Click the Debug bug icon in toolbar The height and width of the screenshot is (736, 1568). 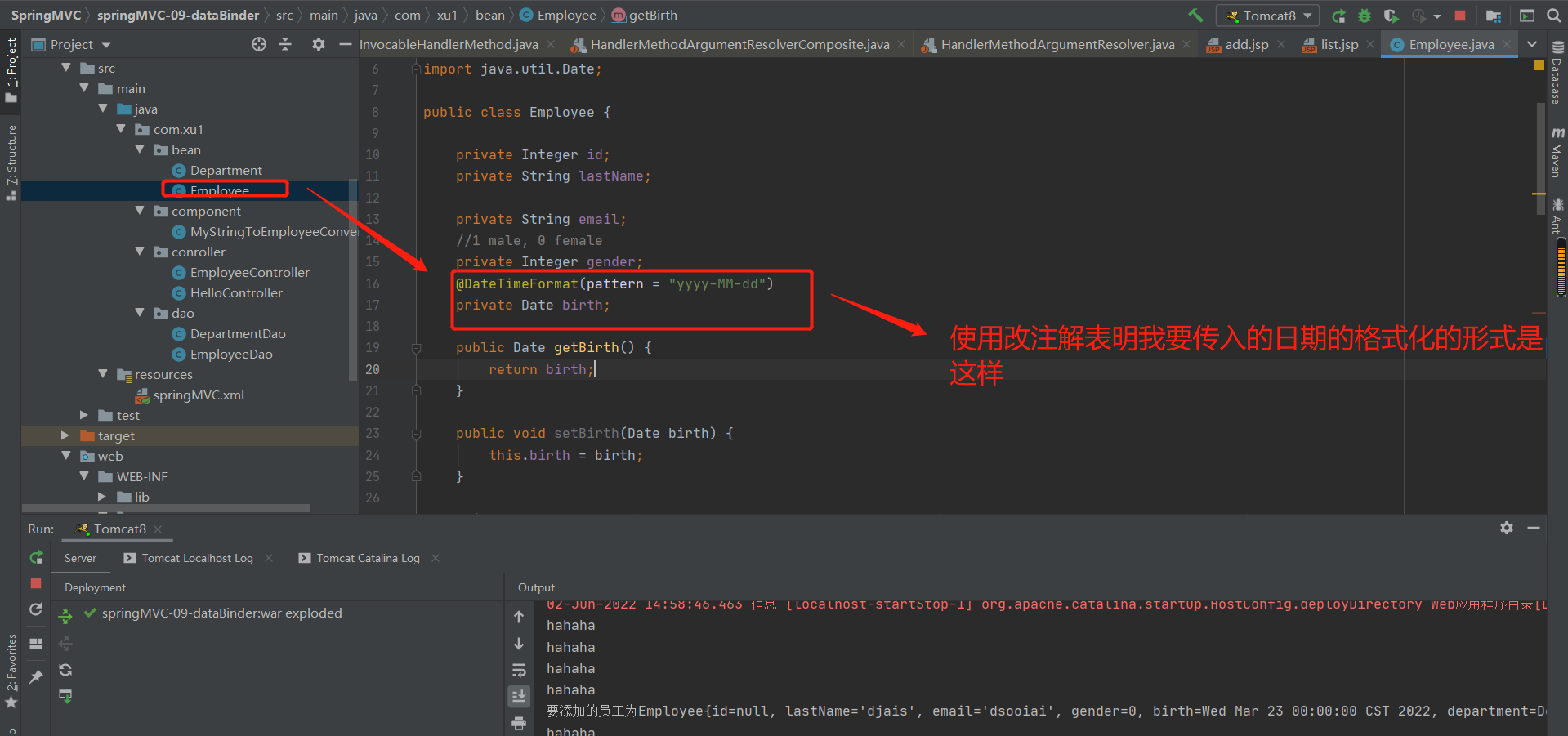(1365, 16)
